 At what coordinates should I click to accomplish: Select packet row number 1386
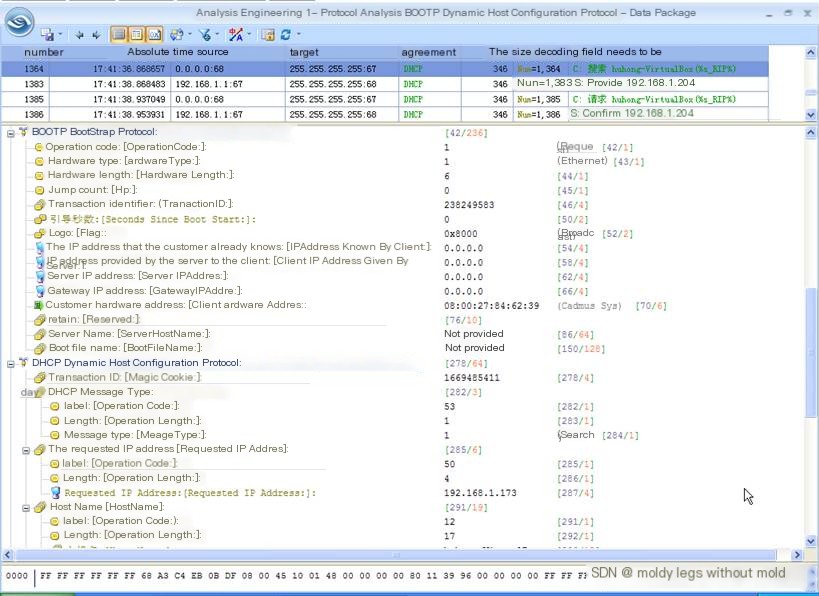click(x=384, y=114)
